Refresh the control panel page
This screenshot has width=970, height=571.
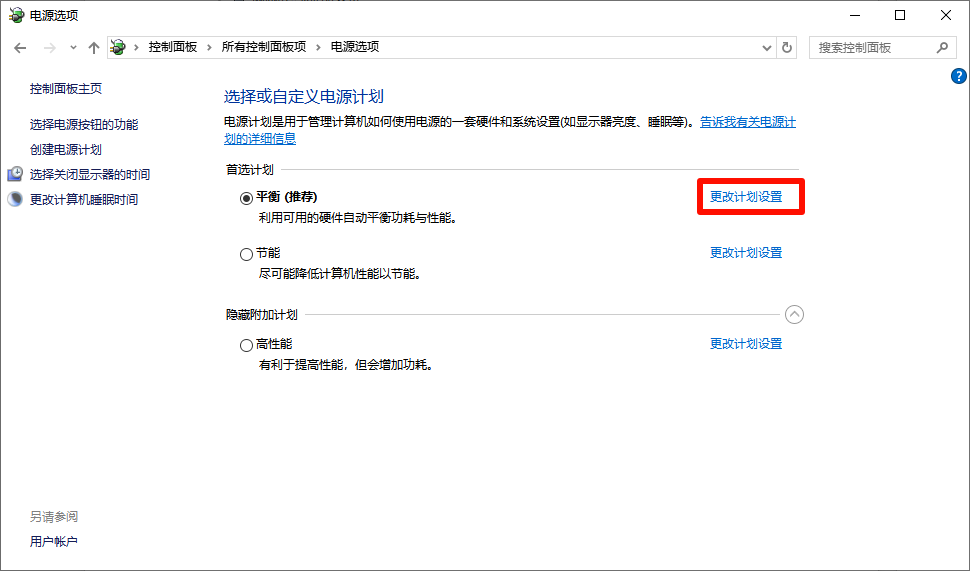coord(787,47)
